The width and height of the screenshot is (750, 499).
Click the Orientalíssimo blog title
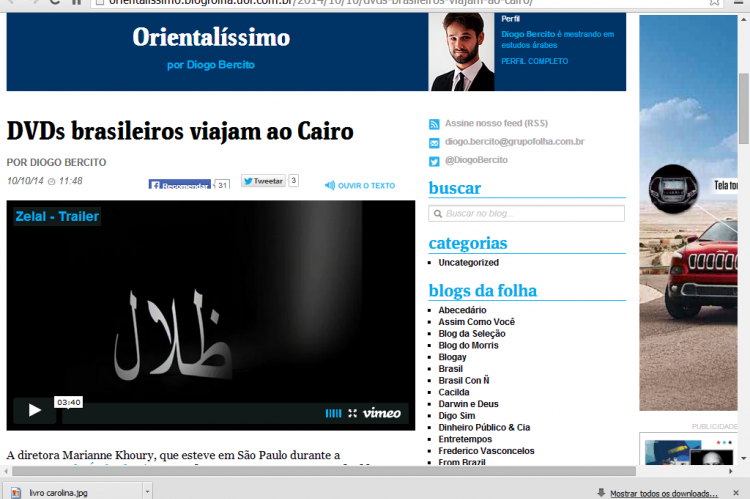click(211, 37)
